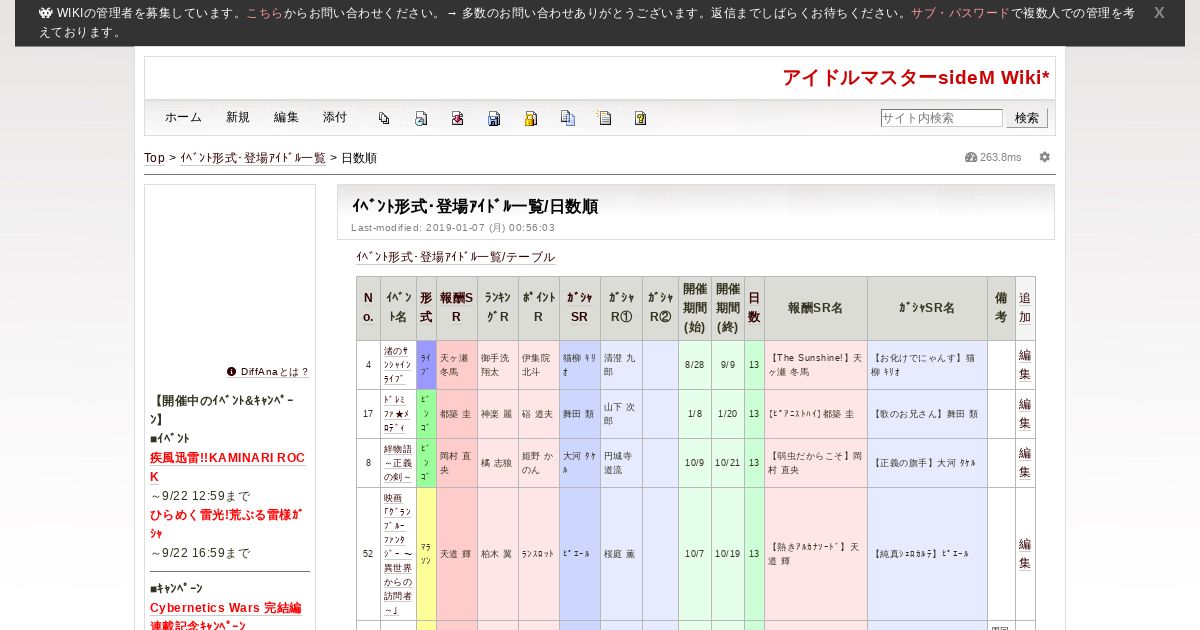Open the 編集 menu item in the toolbar
The image size is (1200, 630).
(x=286, y=117)
